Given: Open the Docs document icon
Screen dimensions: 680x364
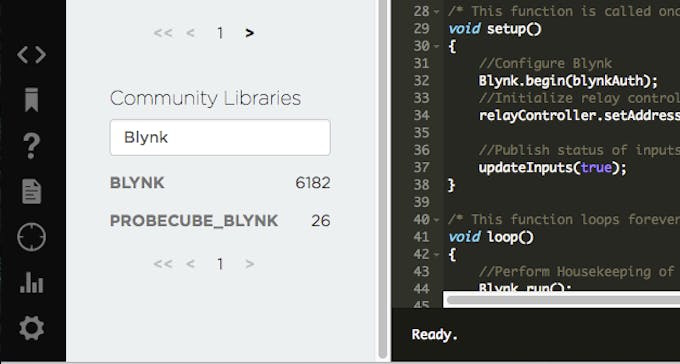Looking at the screenshot, I should click(x=32, y=191).
